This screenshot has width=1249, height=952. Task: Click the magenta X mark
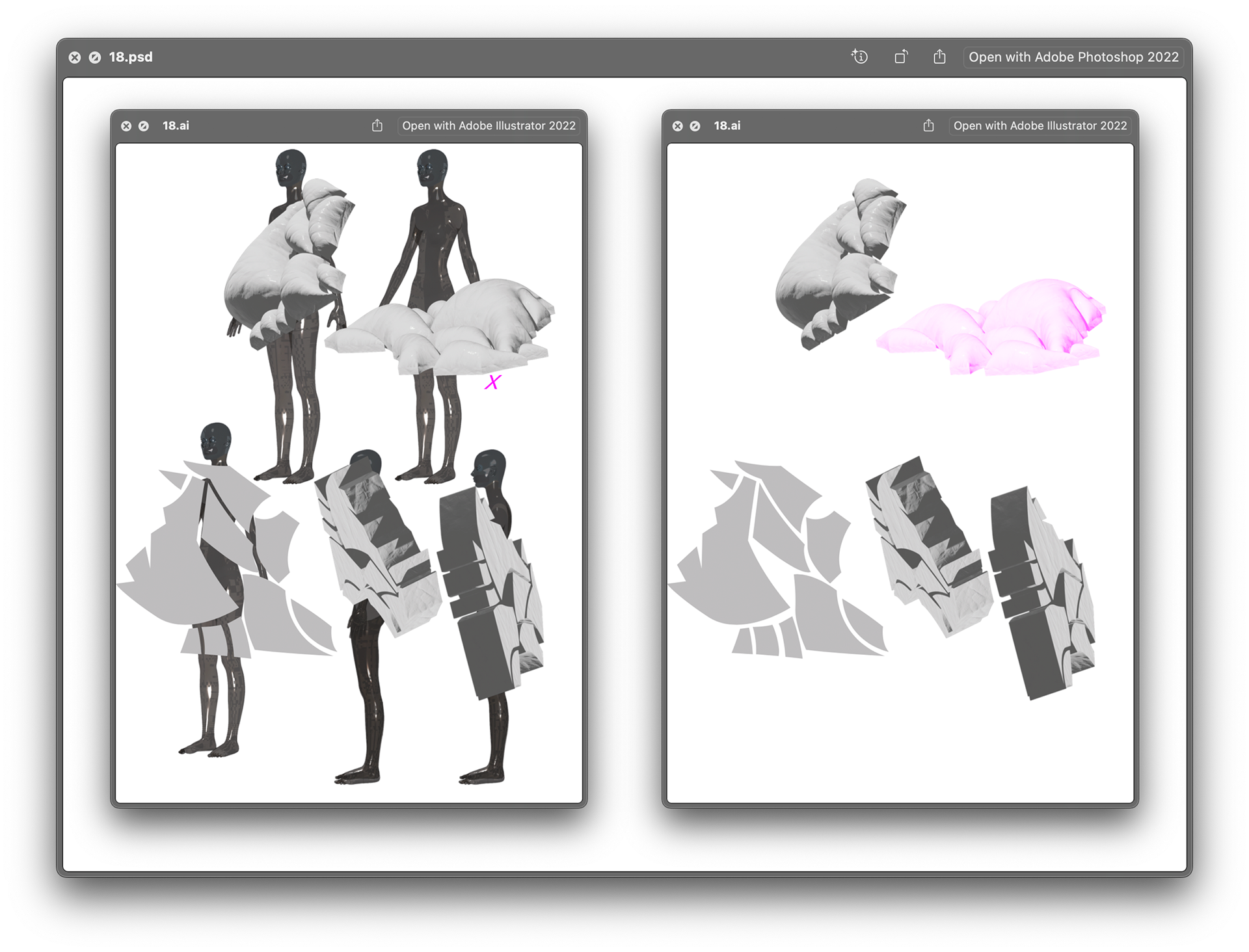coord(492,382)
